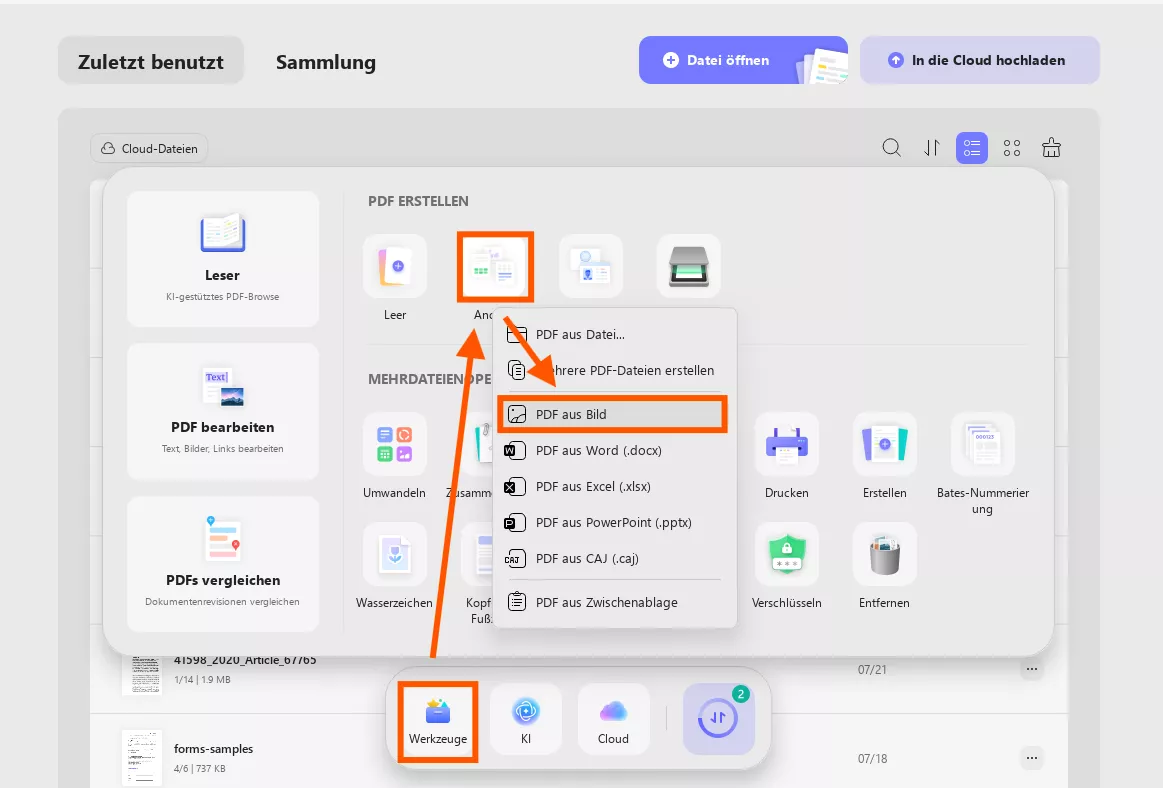This screenshot has width=1163, height=788.
Task: Open KI in the bottom dock
Action: [x=526, y=720]
